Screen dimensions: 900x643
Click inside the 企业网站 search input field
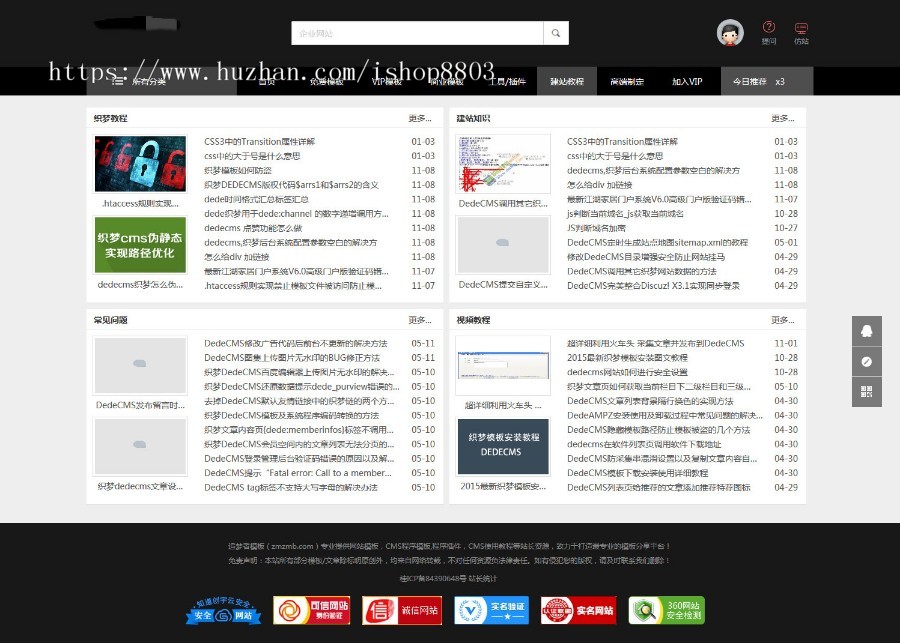pyautogui.click(x=420, y=32)
